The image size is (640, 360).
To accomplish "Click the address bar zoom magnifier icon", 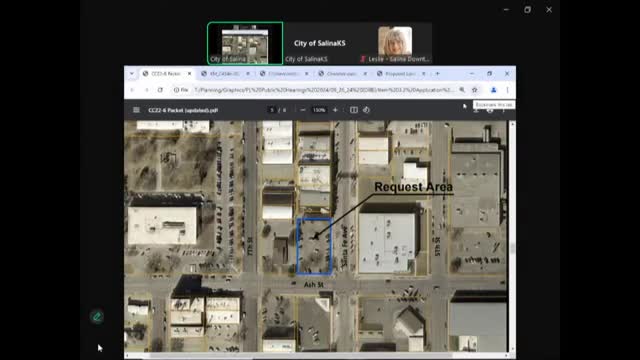I will pos(462,90).
